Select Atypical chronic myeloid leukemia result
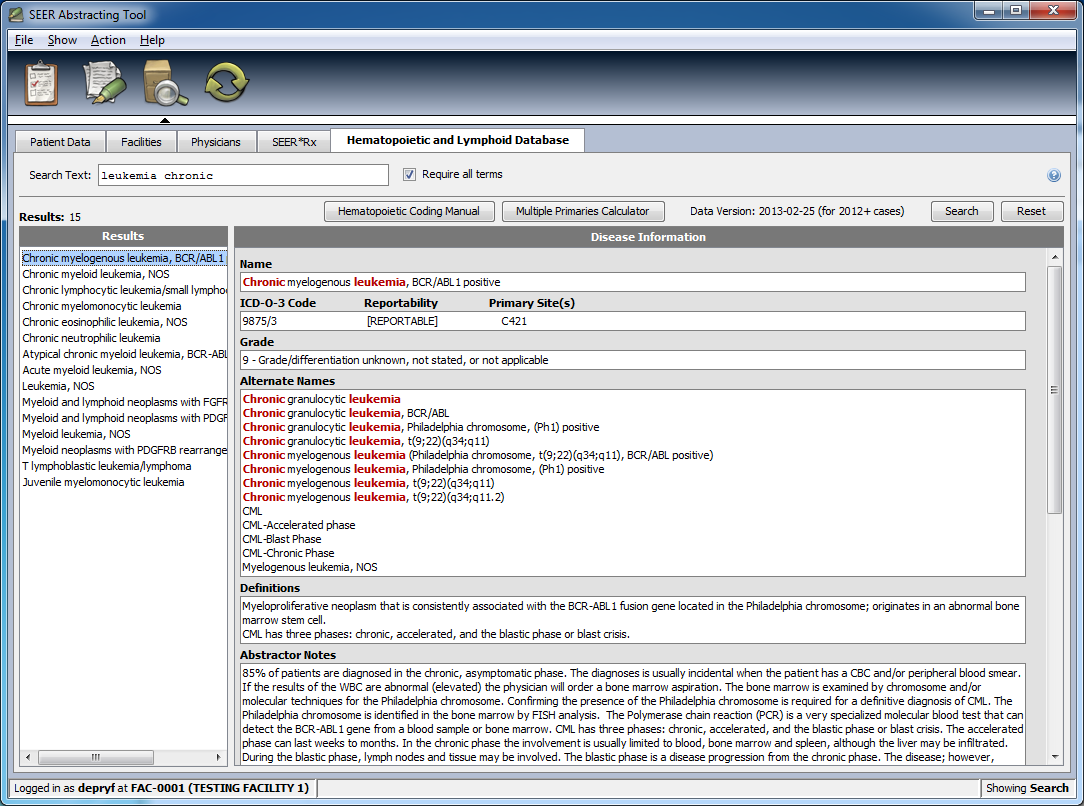This screenshot has height=806, width=1084. pos(124,354)
